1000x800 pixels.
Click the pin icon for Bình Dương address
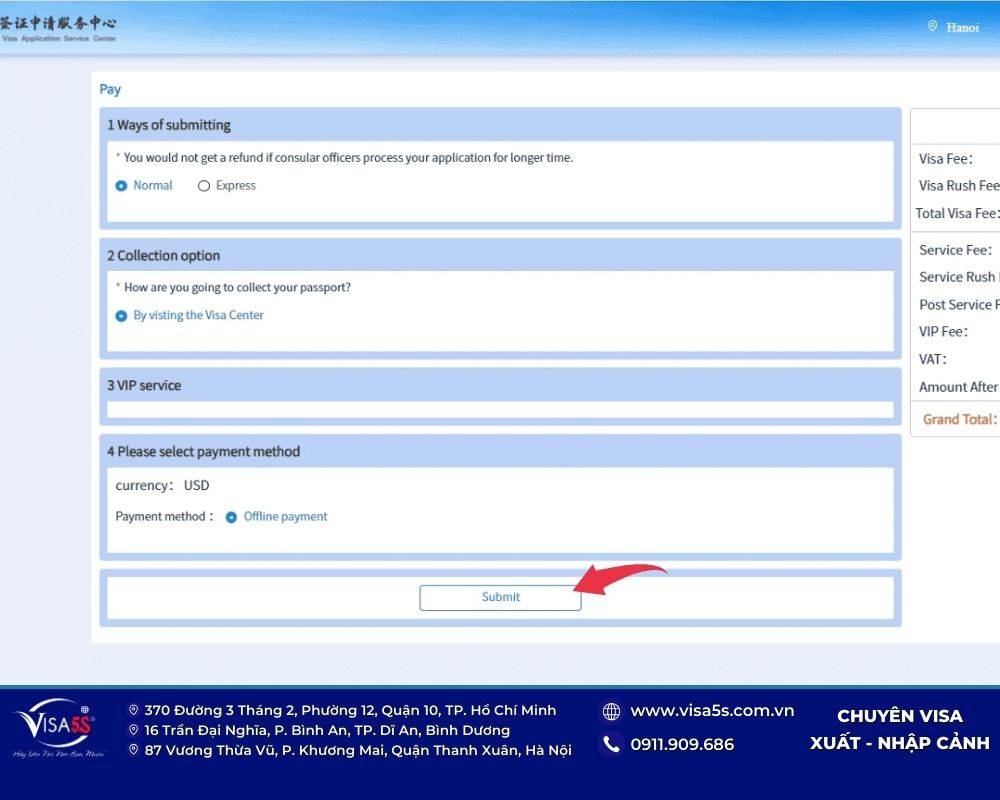pyautogui.click(x=134, y=730)
